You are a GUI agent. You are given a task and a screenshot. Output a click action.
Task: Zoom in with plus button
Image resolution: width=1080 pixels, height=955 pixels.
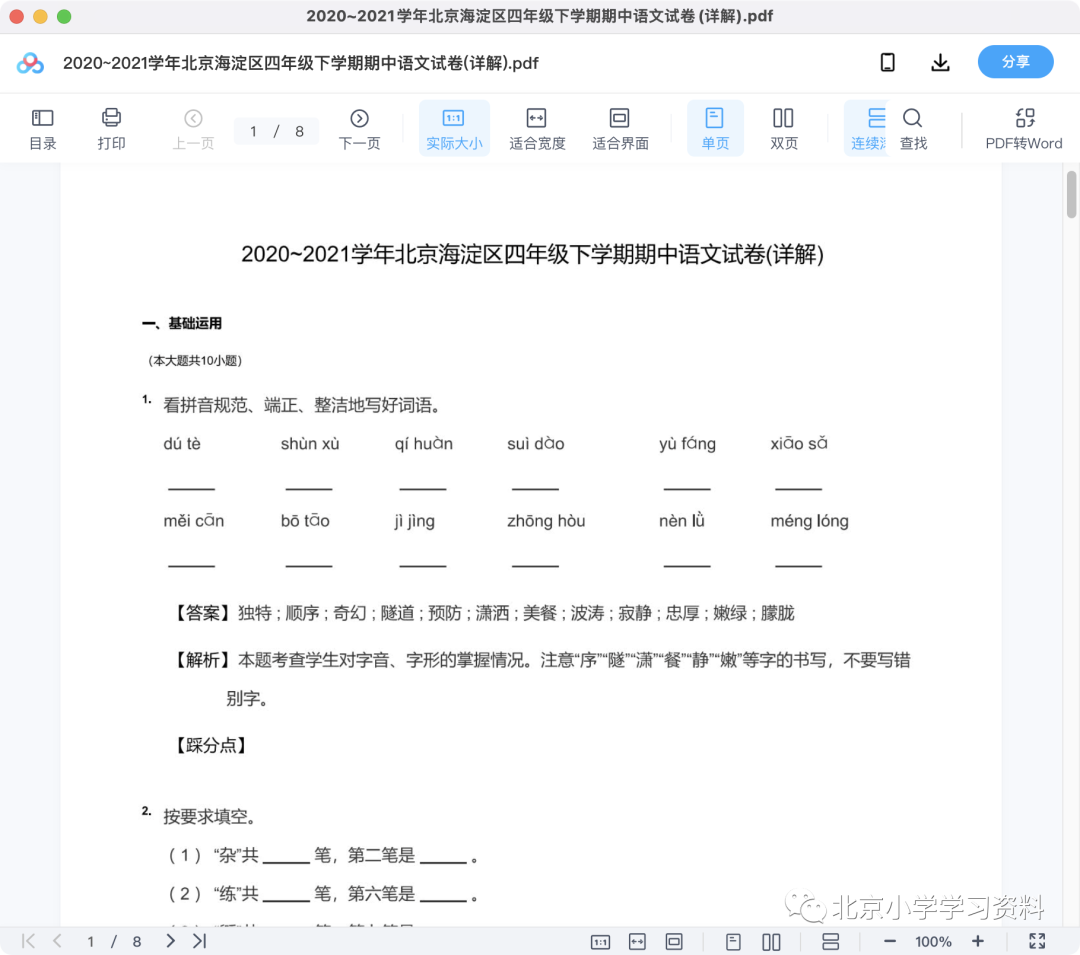point(977,941)
